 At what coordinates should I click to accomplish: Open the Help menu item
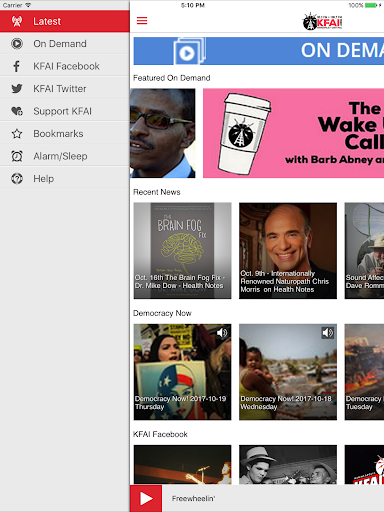pos(65,179)
